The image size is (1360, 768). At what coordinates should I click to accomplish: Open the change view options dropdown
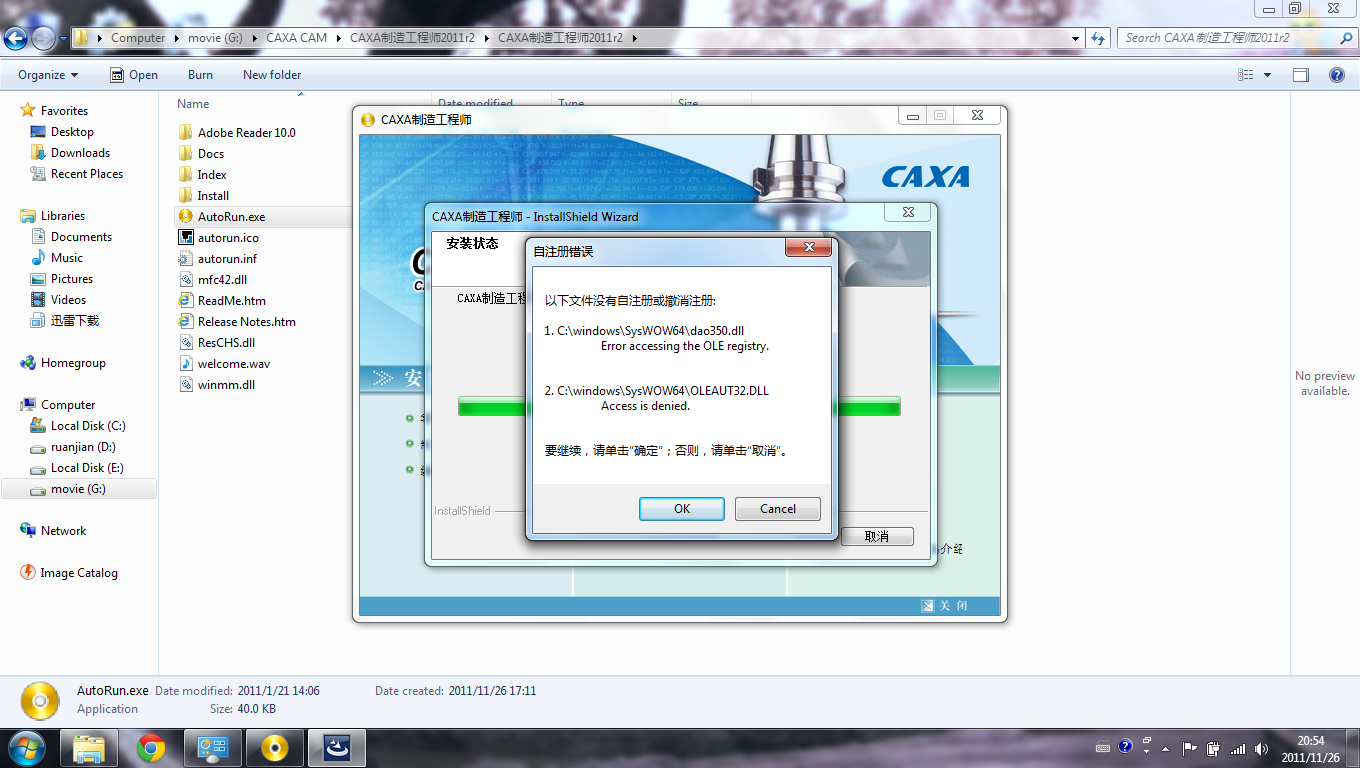click(x=1267, y=75)
